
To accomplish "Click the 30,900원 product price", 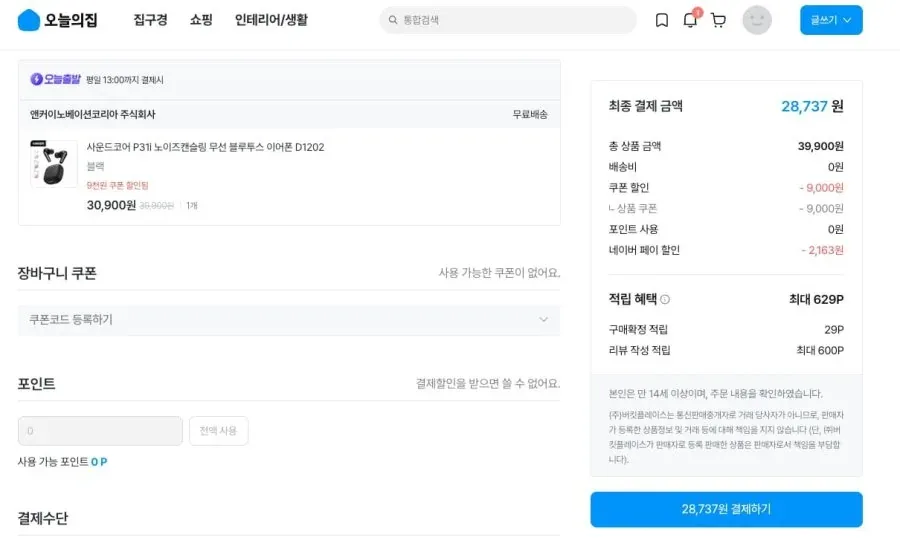I will tap(111, 205).
